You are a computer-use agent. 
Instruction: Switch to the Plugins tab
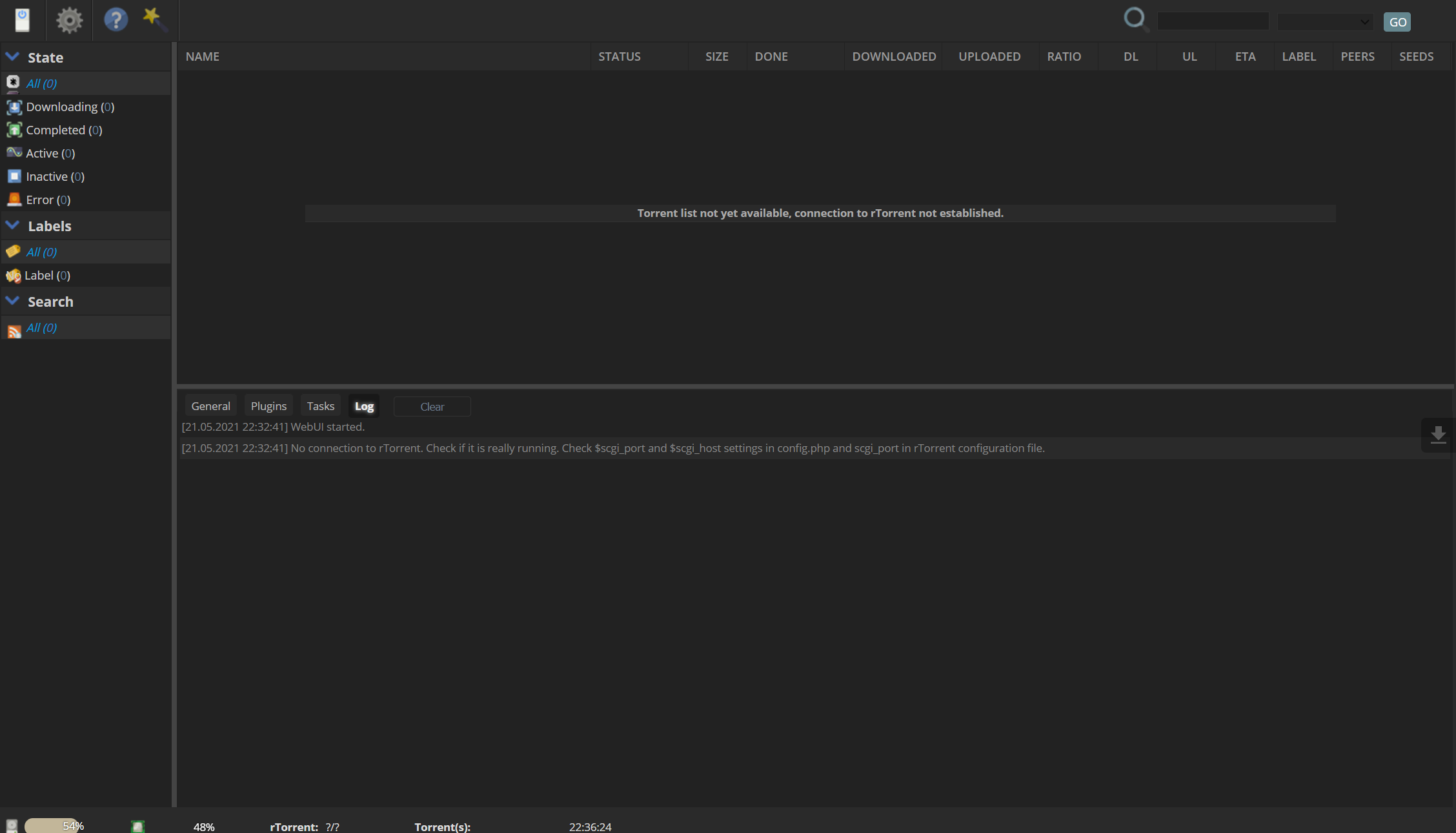click(x=268, y=406)
